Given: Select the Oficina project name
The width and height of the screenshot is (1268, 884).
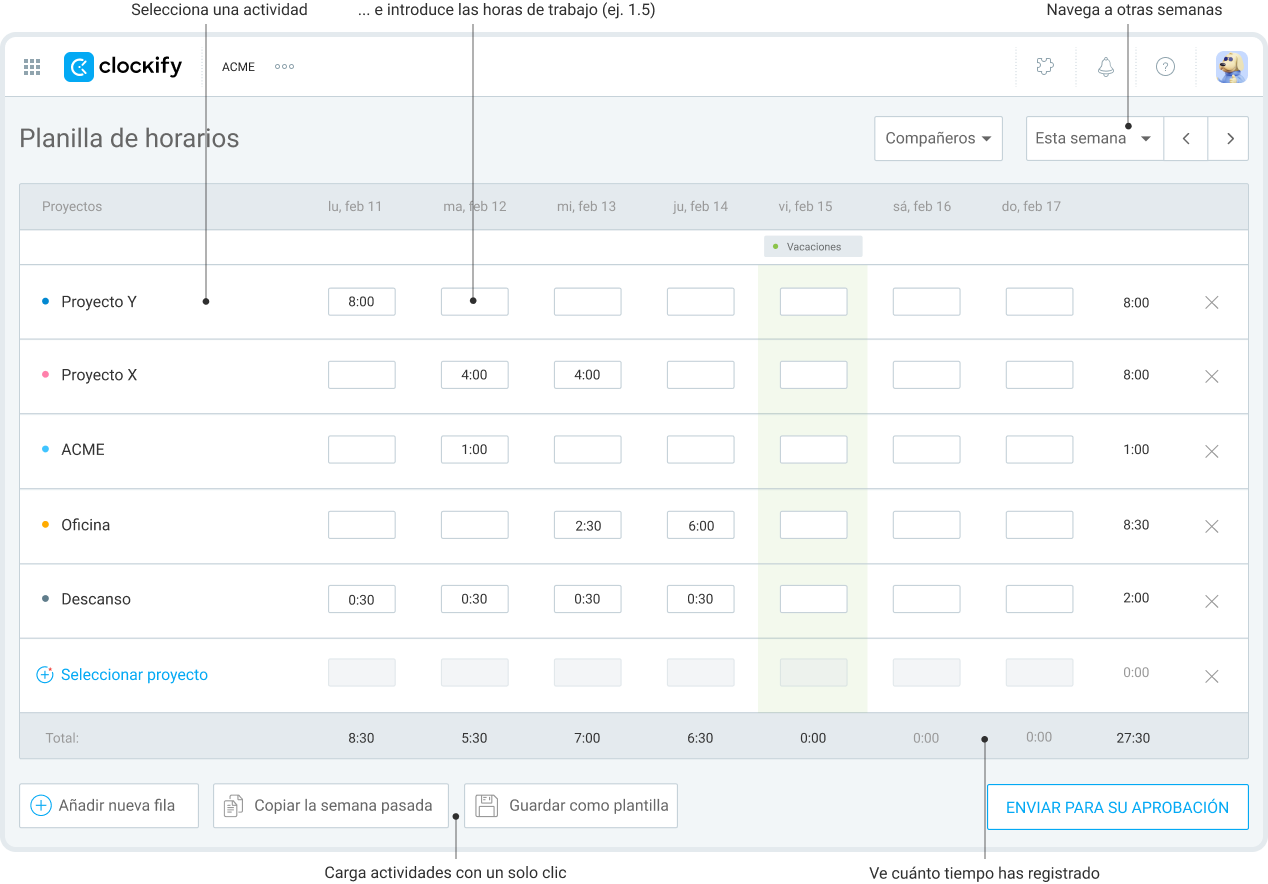Looking at the screenshot, I should 86,525.
